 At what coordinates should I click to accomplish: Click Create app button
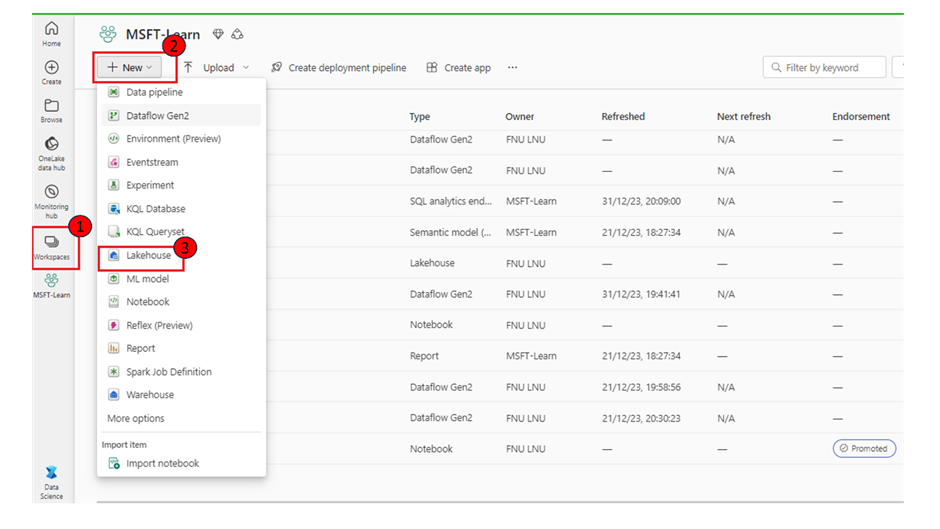coord(459,67)
